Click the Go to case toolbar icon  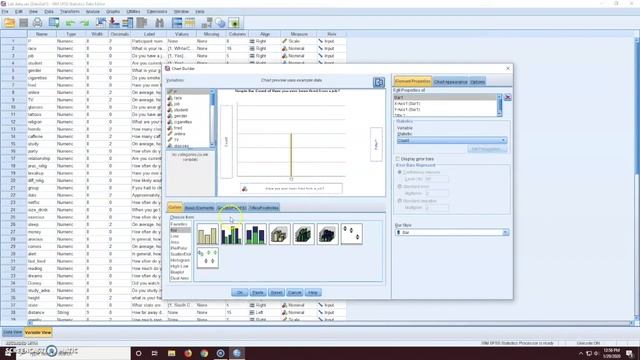point(100,23)
